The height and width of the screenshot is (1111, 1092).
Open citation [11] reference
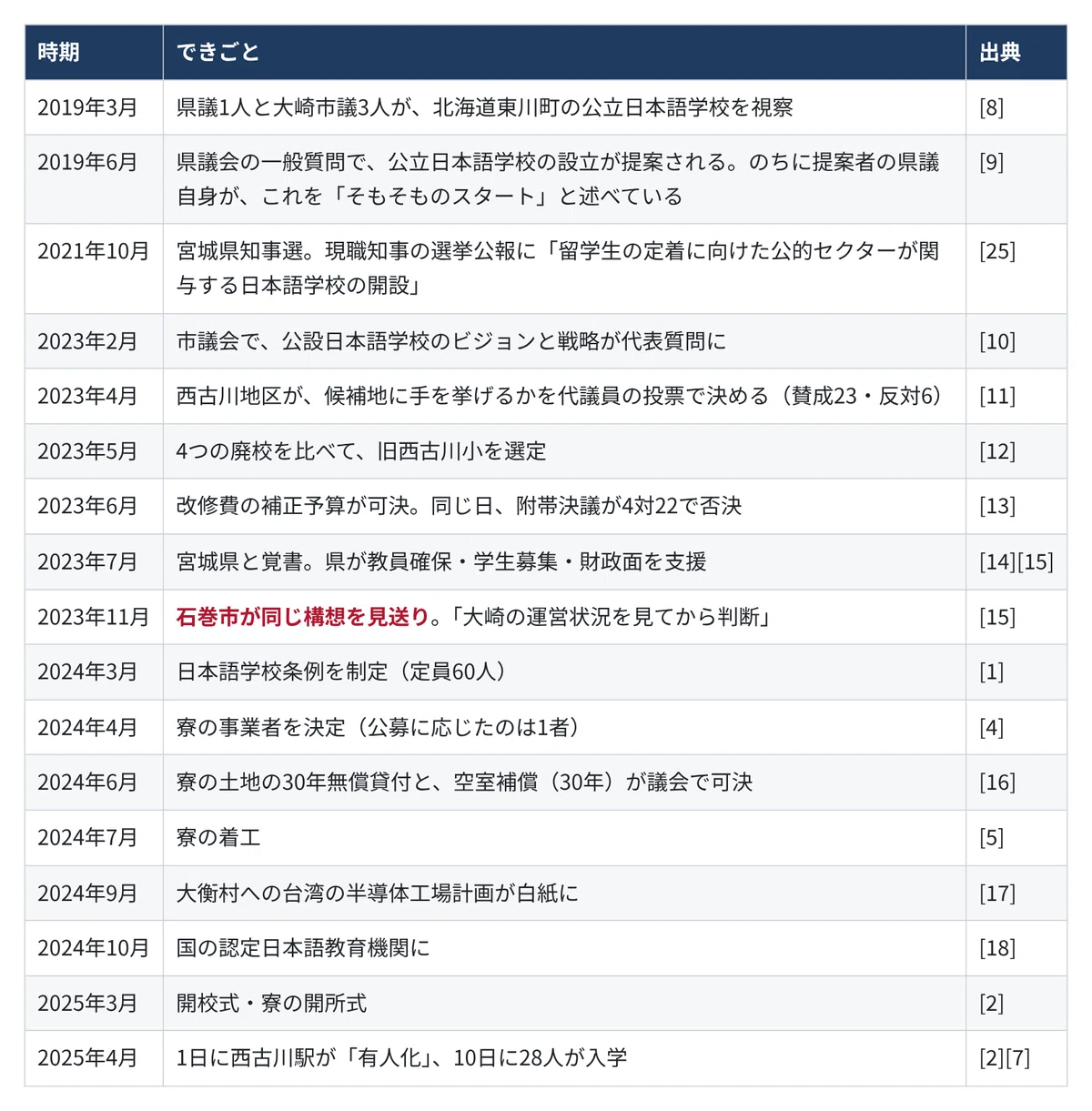coord(997,396)
